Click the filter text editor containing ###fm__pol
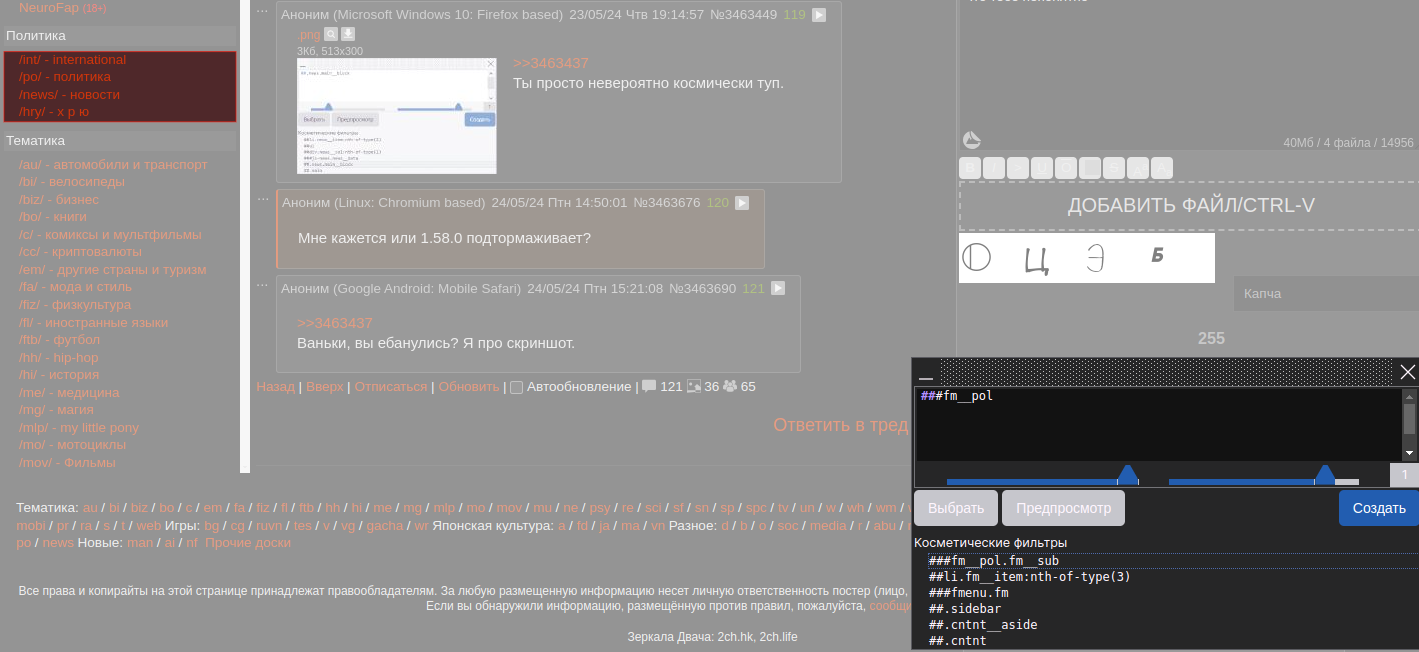The image size is (1419, 652). 1158,424
